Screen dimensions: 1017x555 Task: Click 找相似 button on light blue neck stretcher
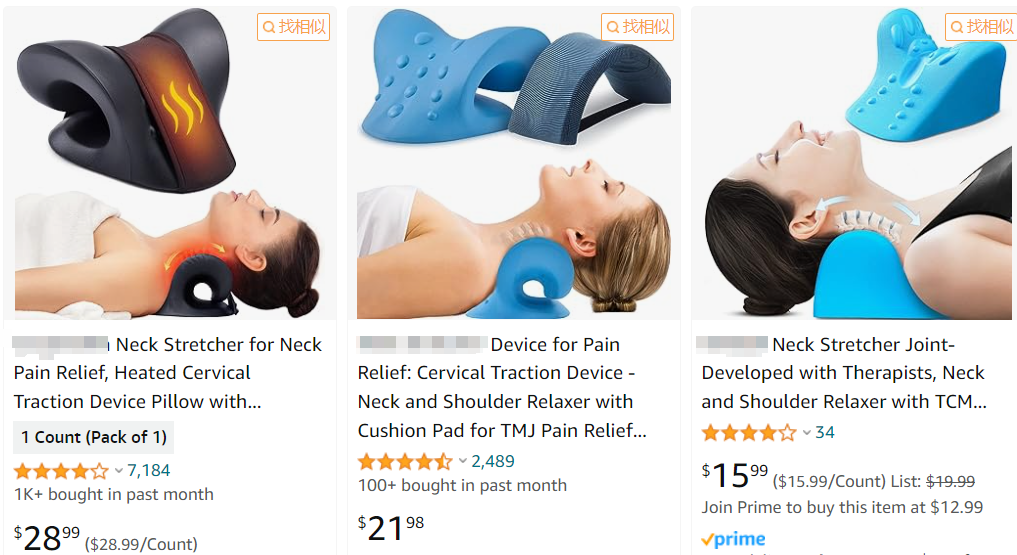tap(981, 27)
